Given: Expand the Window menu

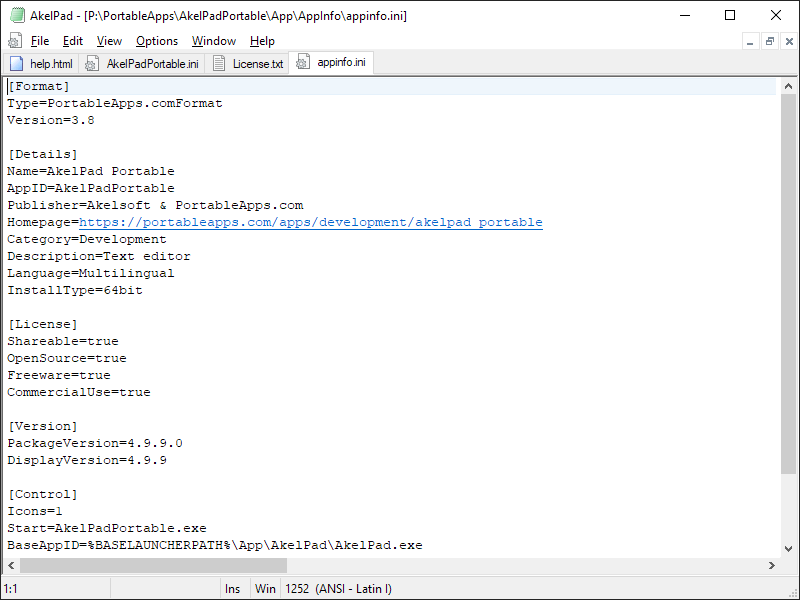Looking at the screenshot, I should pyautogui.click(x=214, y=41).
